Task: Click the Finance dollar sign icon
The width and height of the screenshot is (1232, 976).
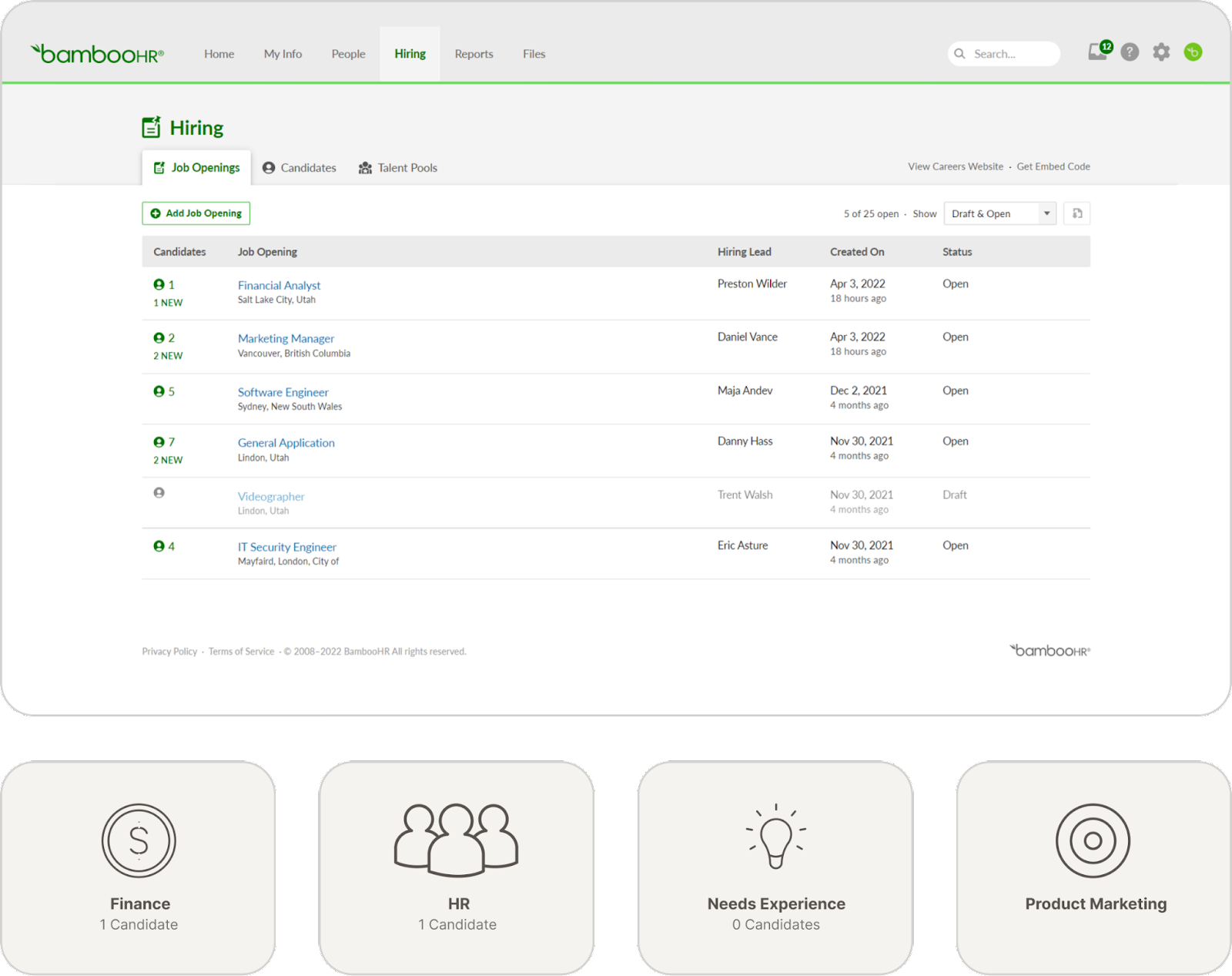Action: click(139, 840)
